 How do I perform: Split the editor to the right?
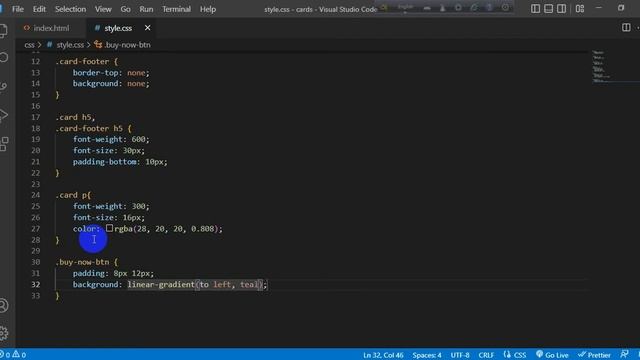click(x=626, y=27)
